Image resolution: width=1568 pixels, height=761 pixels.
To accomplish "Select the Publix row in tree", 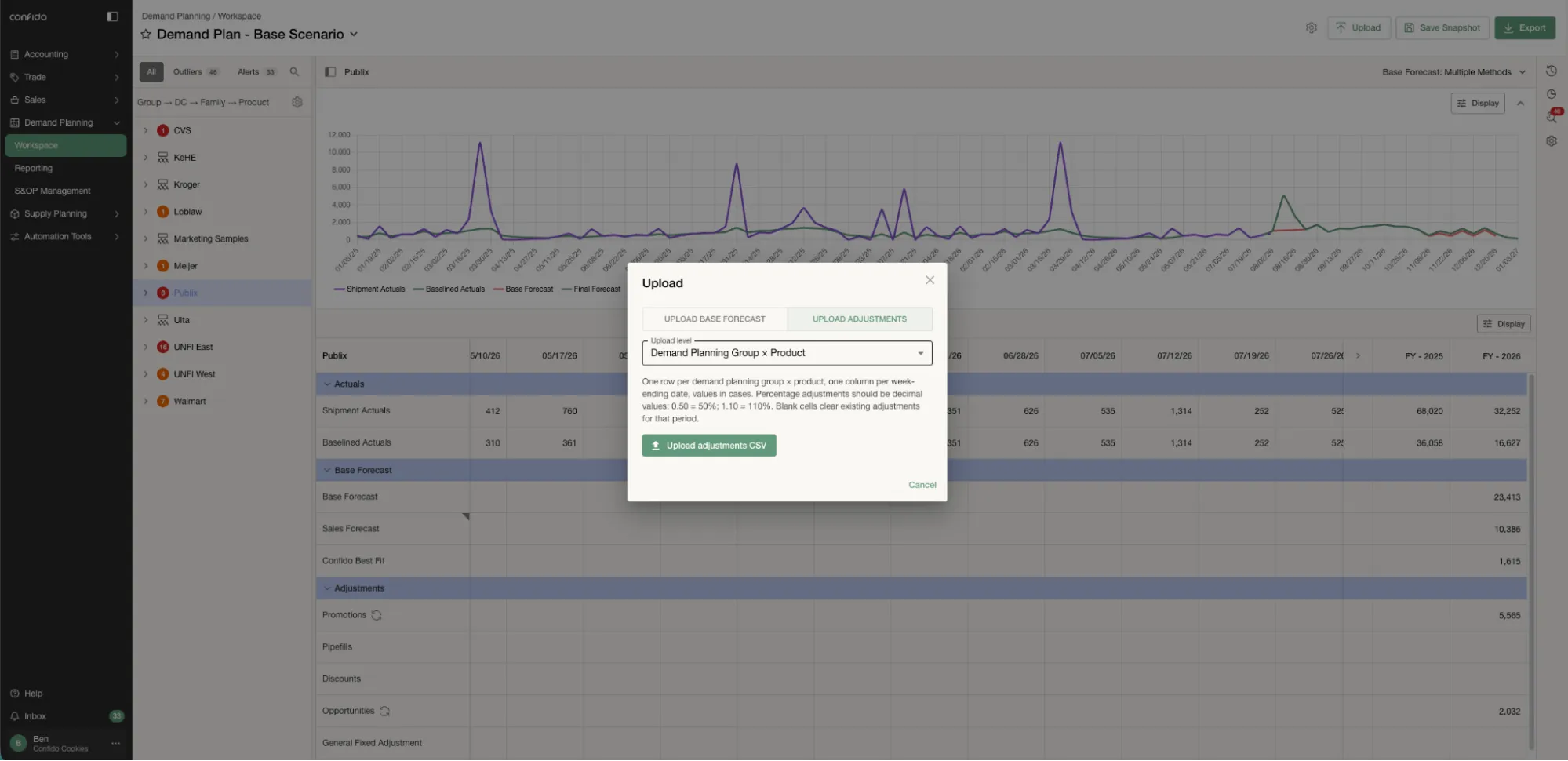I will [x=222, y=293].
